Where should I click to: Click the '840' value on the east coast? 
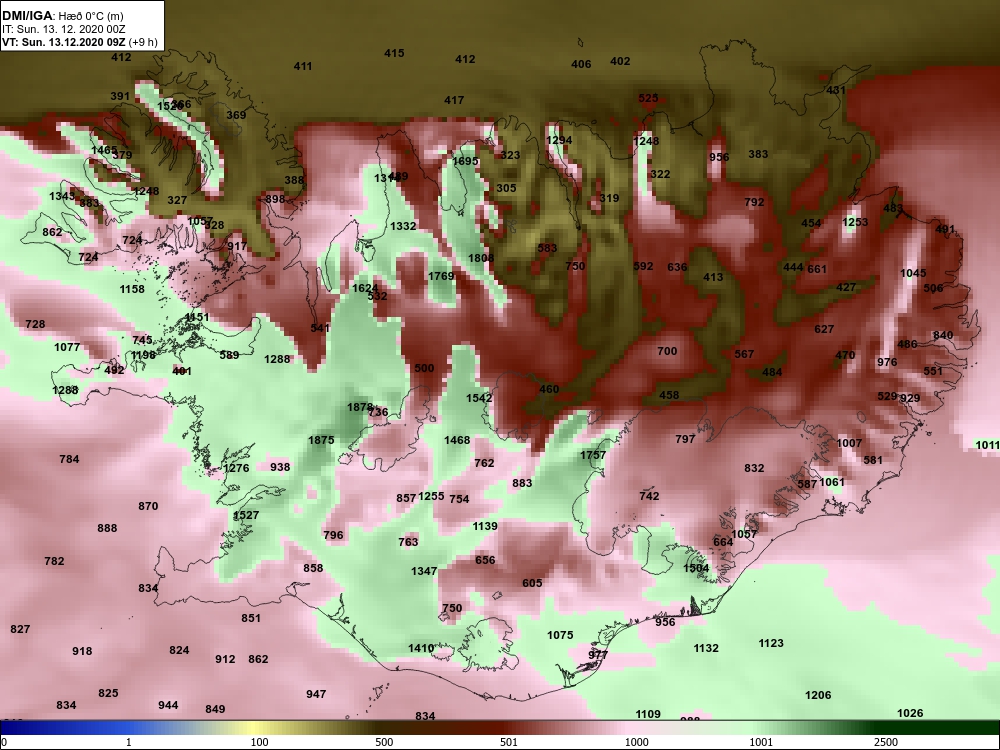(943, 335)
